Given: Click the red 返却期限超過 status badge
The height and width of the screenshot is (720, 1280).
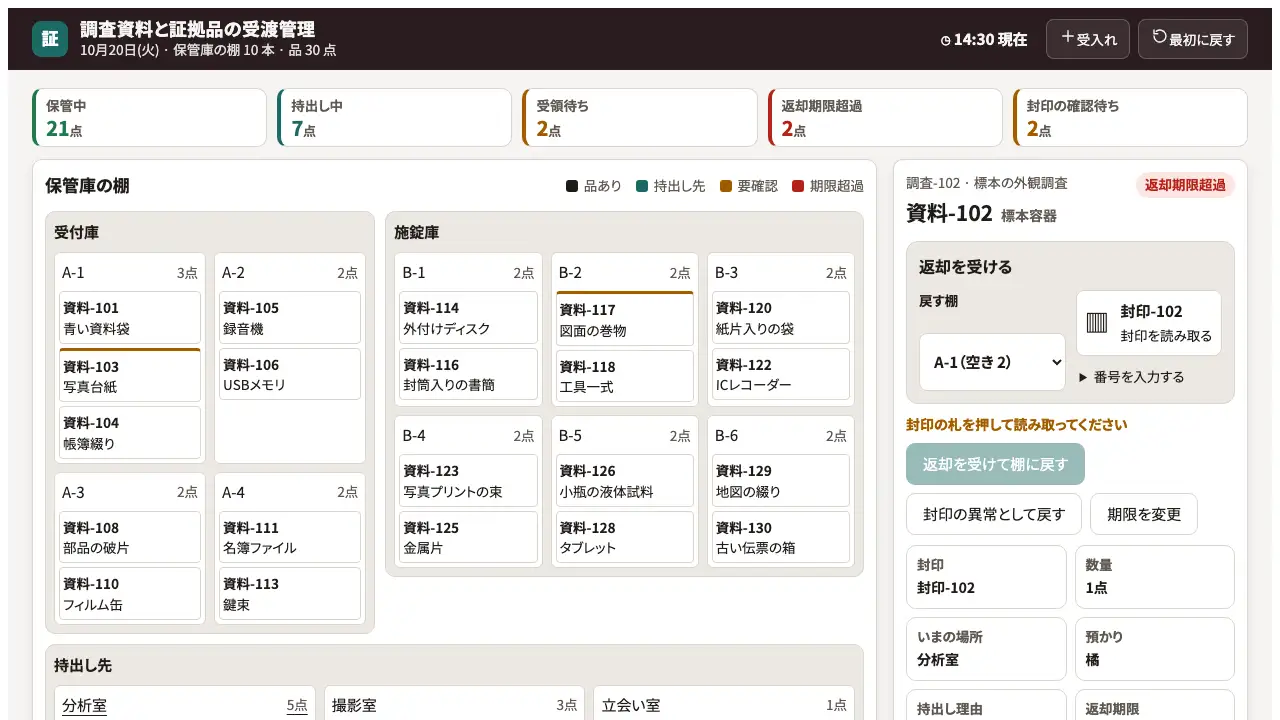Looking at the screenshot, I should coord(1185,185).
